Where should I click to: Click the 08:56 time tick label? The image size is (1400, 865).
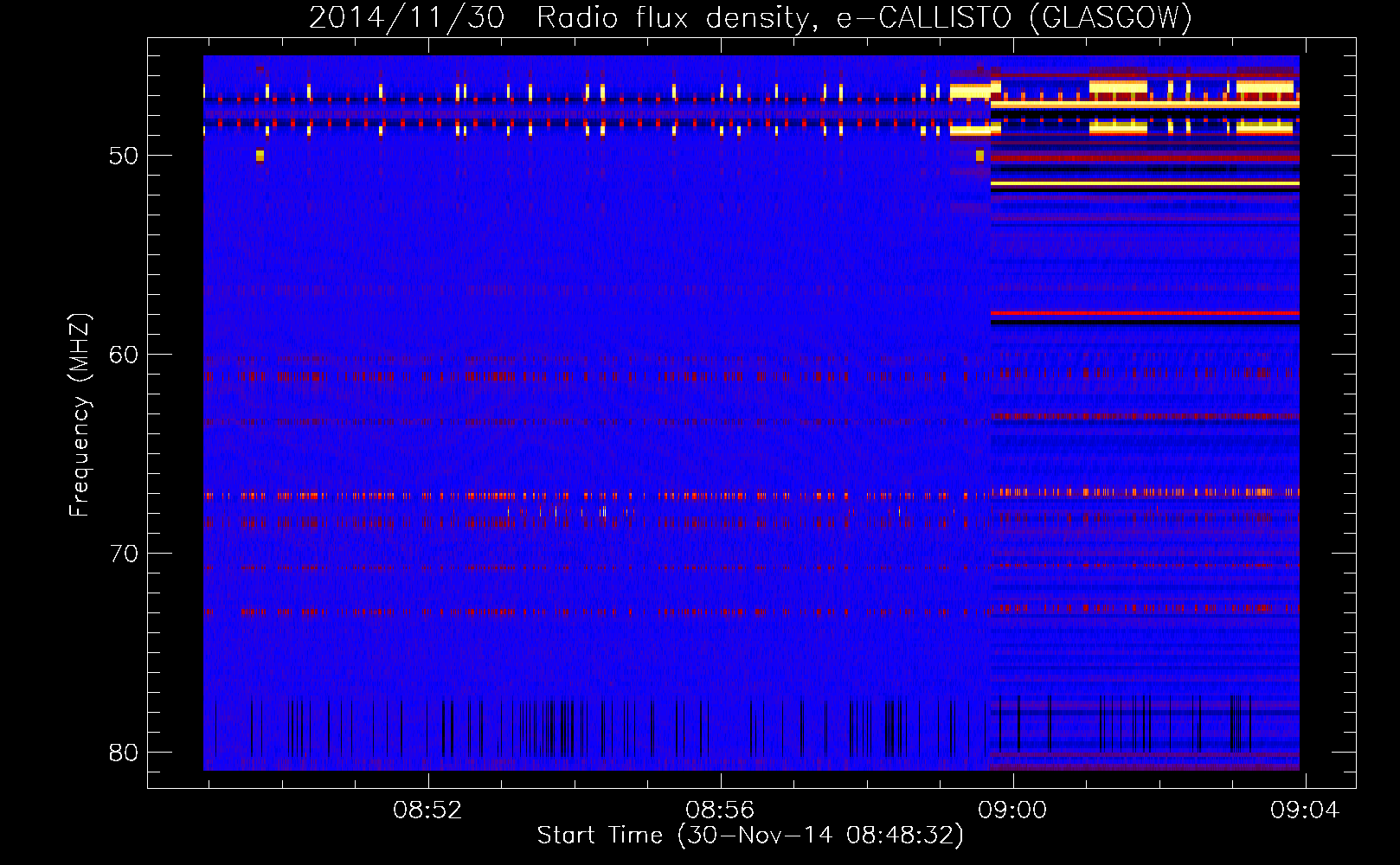pos(720,811)
